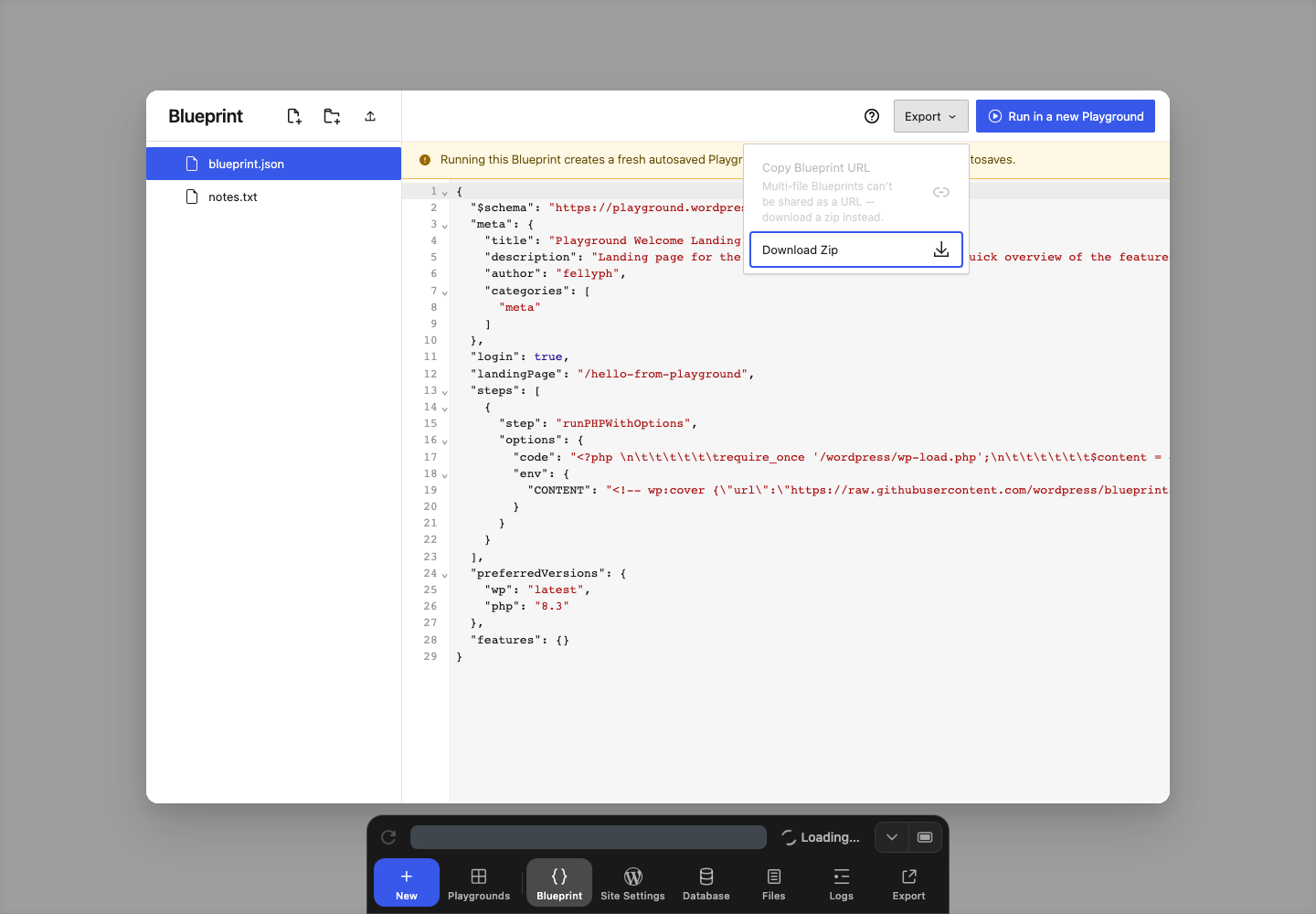This screenshot has width=1316, height=914.
Task: Click the file icon beside notes.txt
Action: (192, 197)
